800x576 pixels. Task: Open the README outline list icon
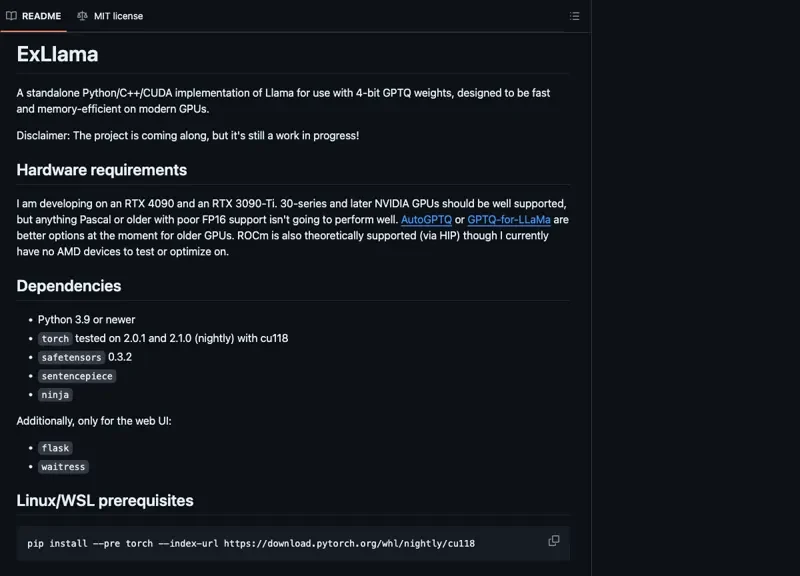(x=574, y=16)
